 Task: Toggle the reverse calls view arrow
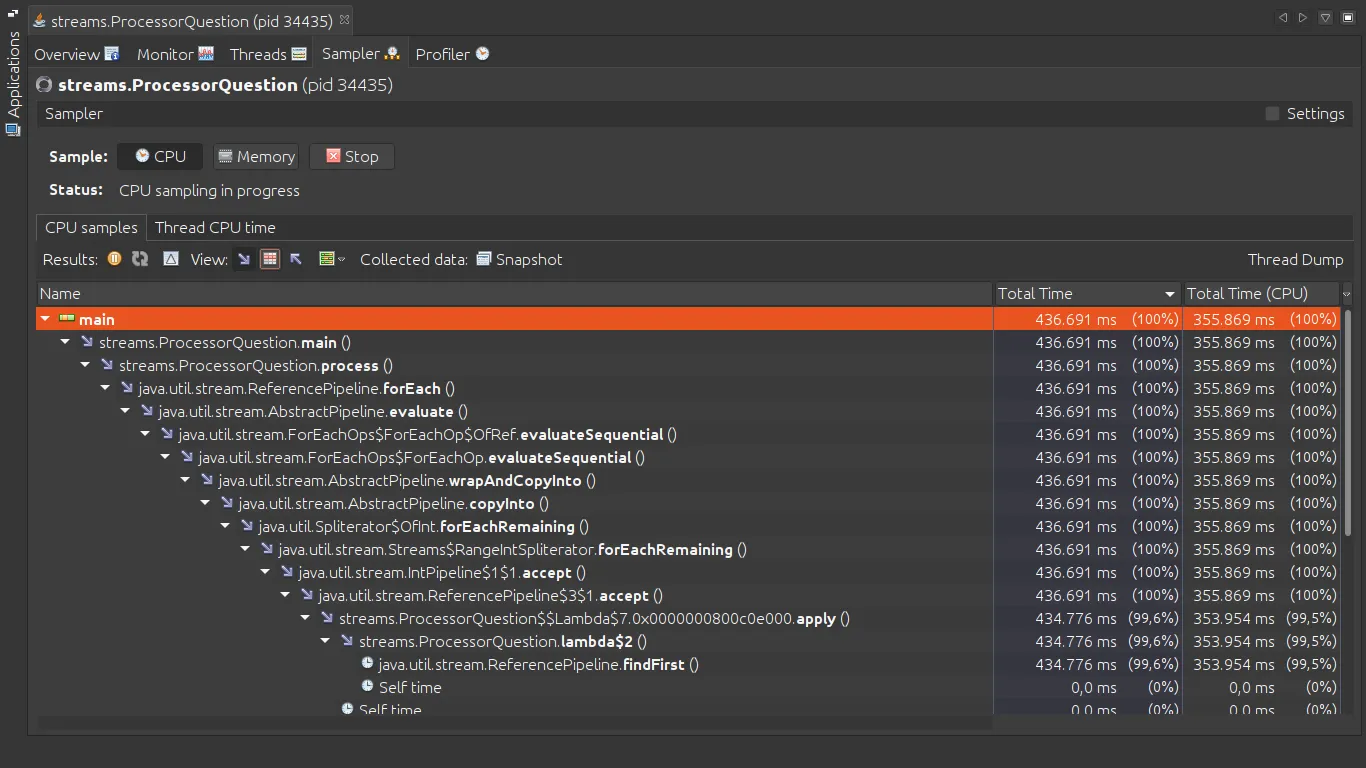(296, 259)
